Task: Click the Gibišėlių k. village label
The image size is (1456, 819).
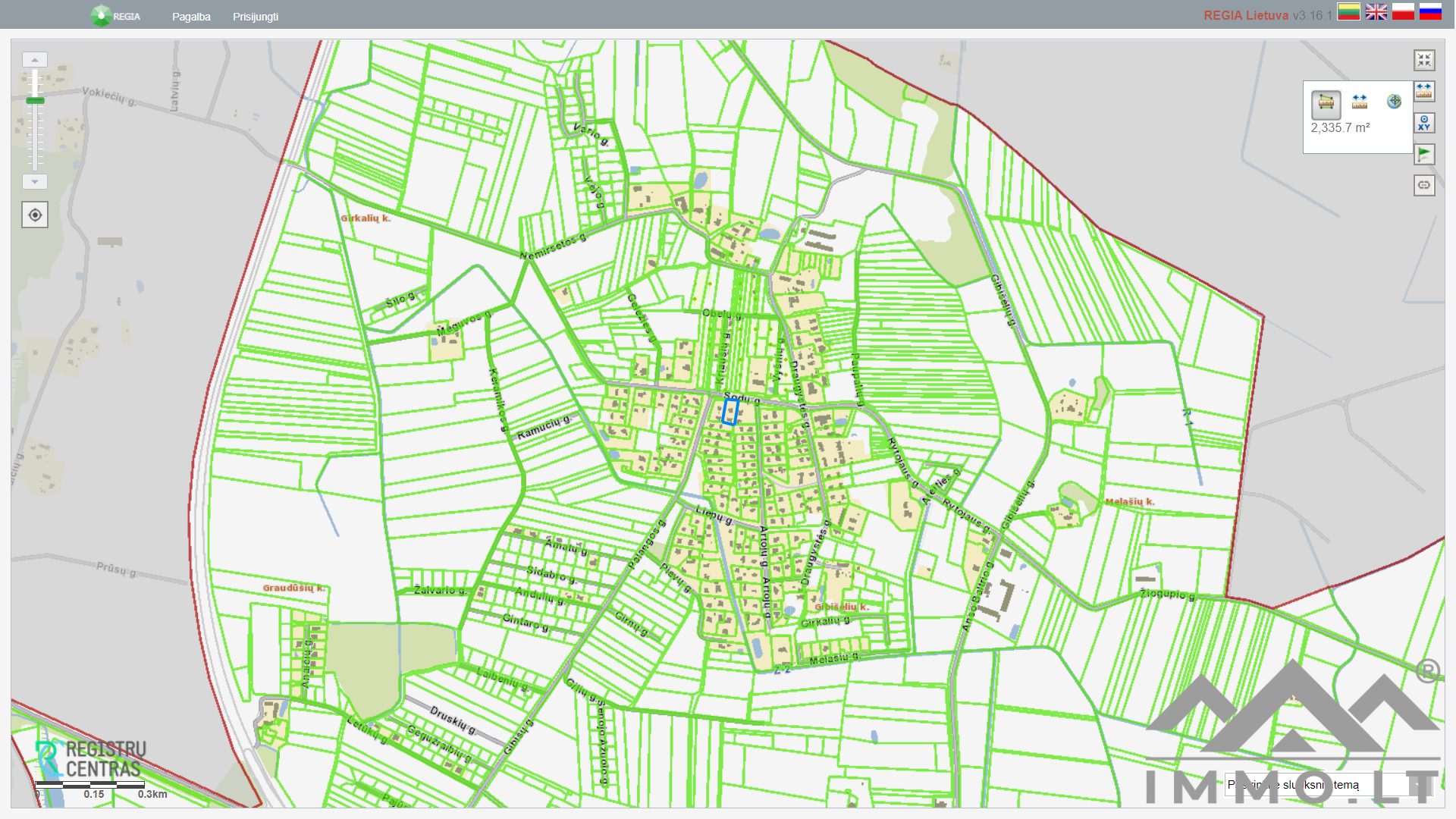Action: (841, 607)
